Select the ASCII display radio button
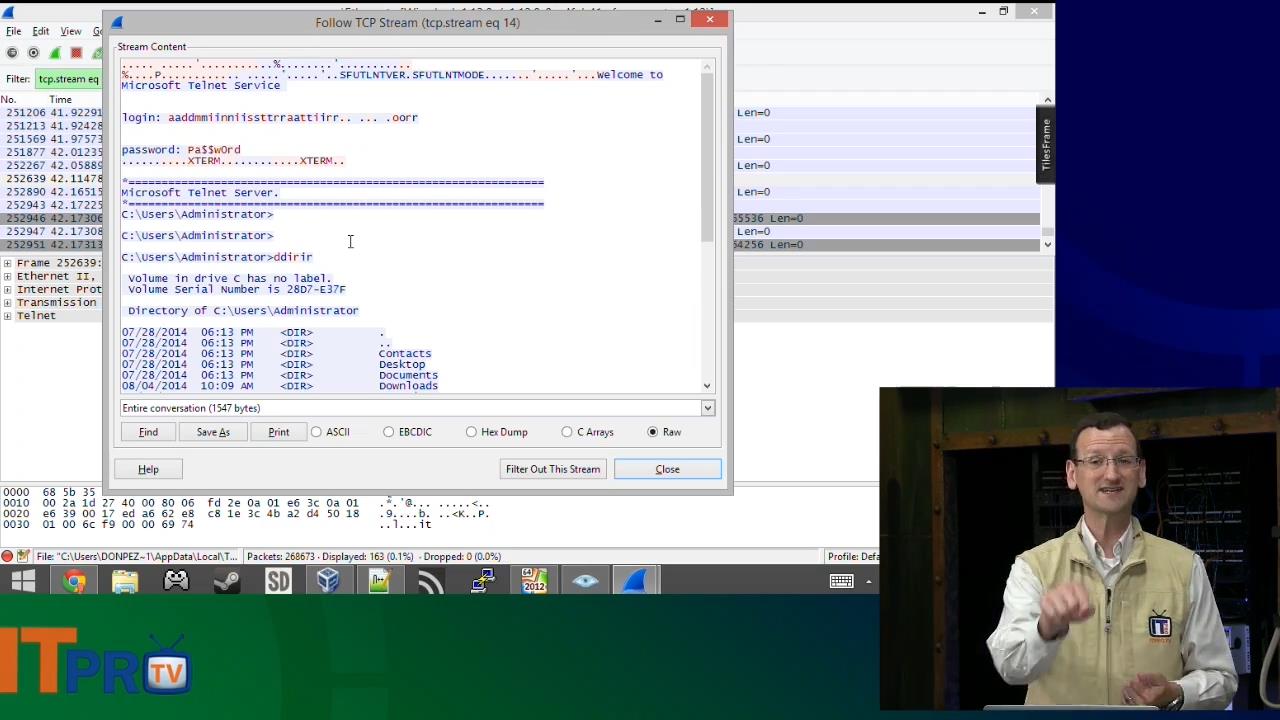This screenshot has width=1280, height=720. [x=316, y=432]
